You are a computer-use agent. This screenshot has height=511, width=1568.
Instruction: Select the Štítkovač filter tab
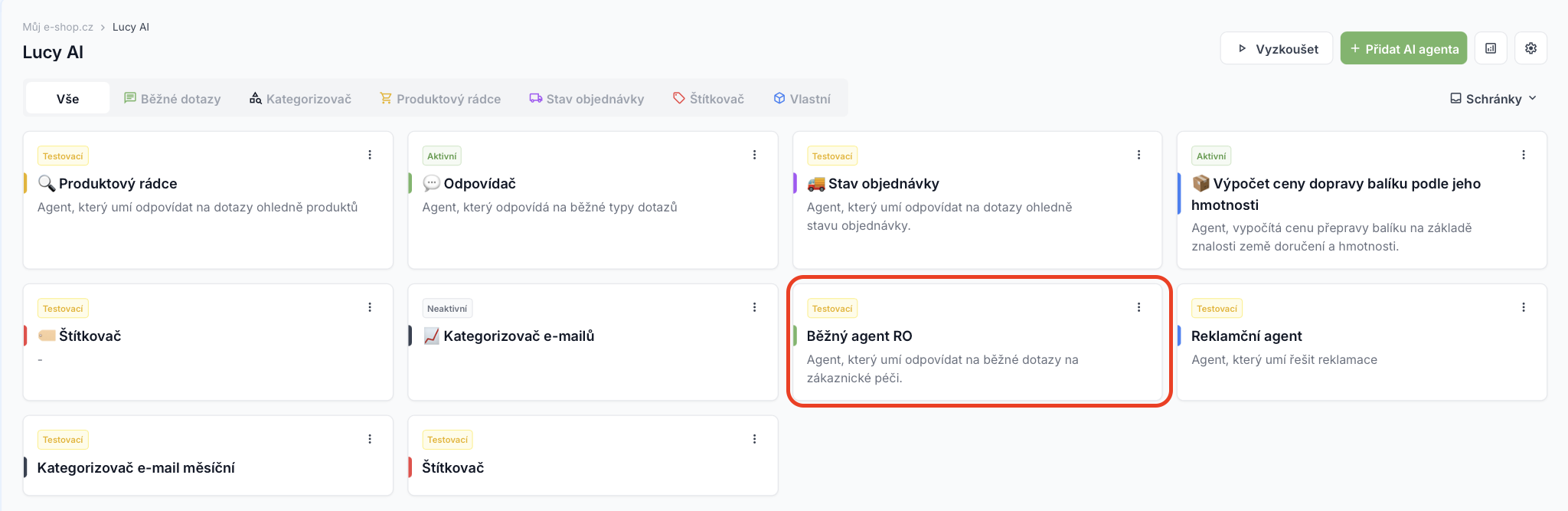pos(708,99)
